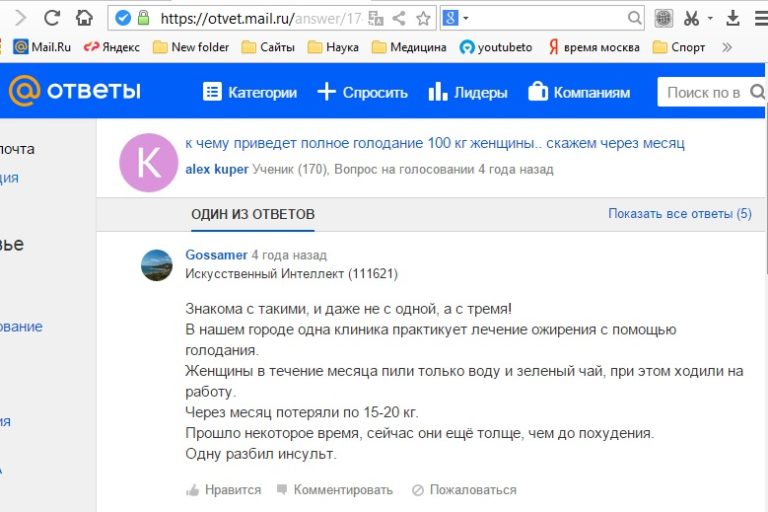Open the время москва bookmark

point(594,47)
